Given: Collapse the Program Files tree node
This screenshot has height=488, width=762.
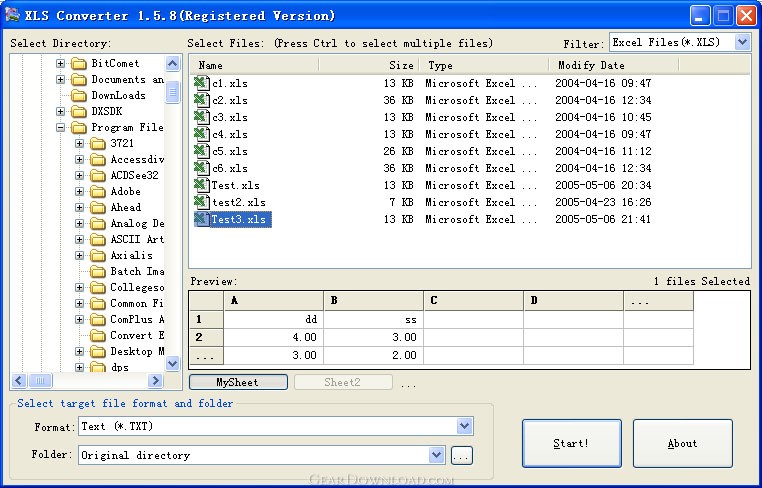Looking at the screenshot, I should point(61,128).
